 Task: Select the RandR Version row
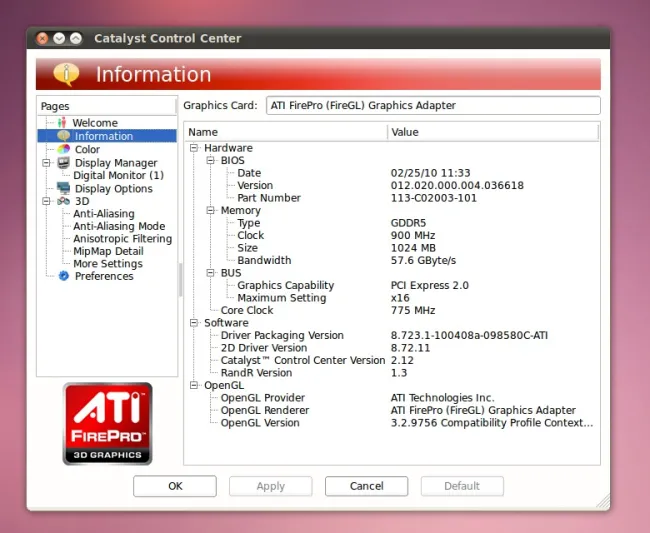[x=392, y=373]
